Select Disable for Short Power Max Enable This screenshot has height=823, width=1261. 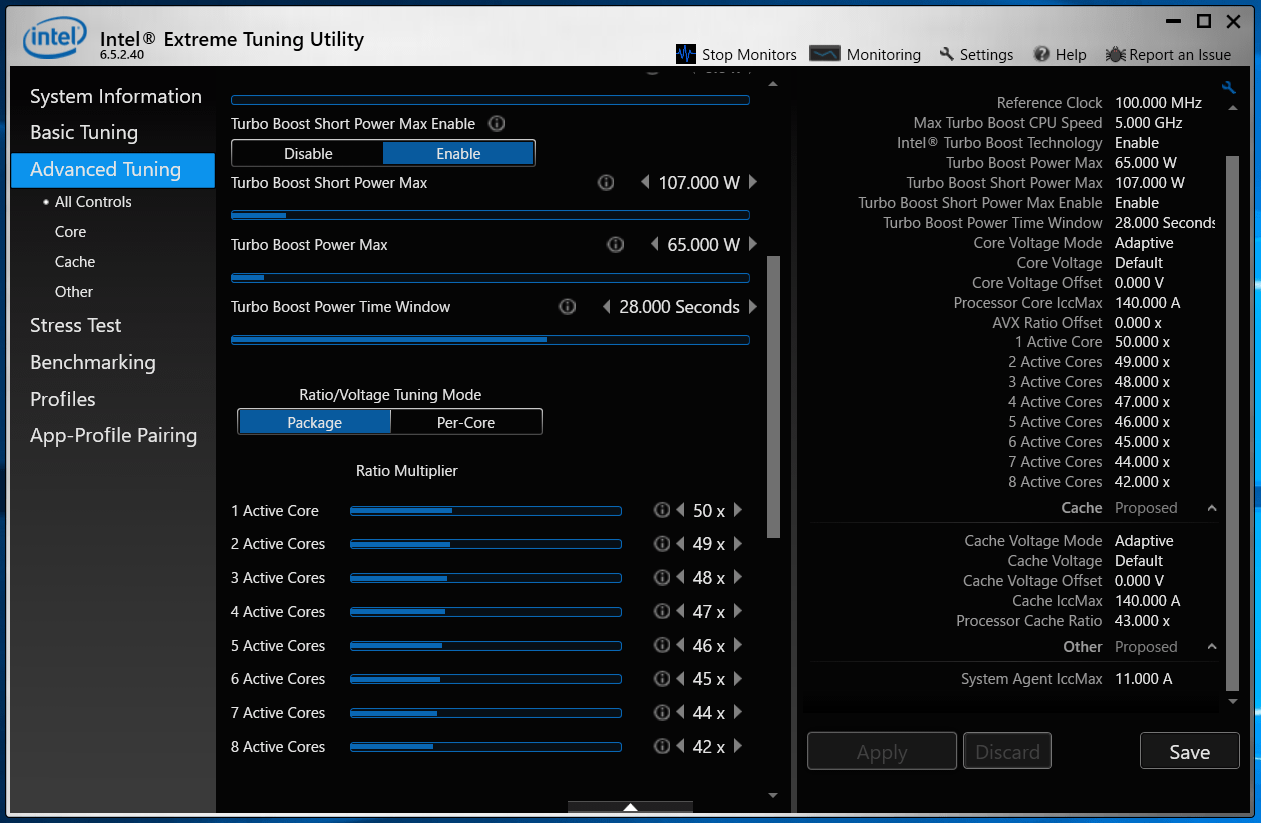[x=308, y=153]
